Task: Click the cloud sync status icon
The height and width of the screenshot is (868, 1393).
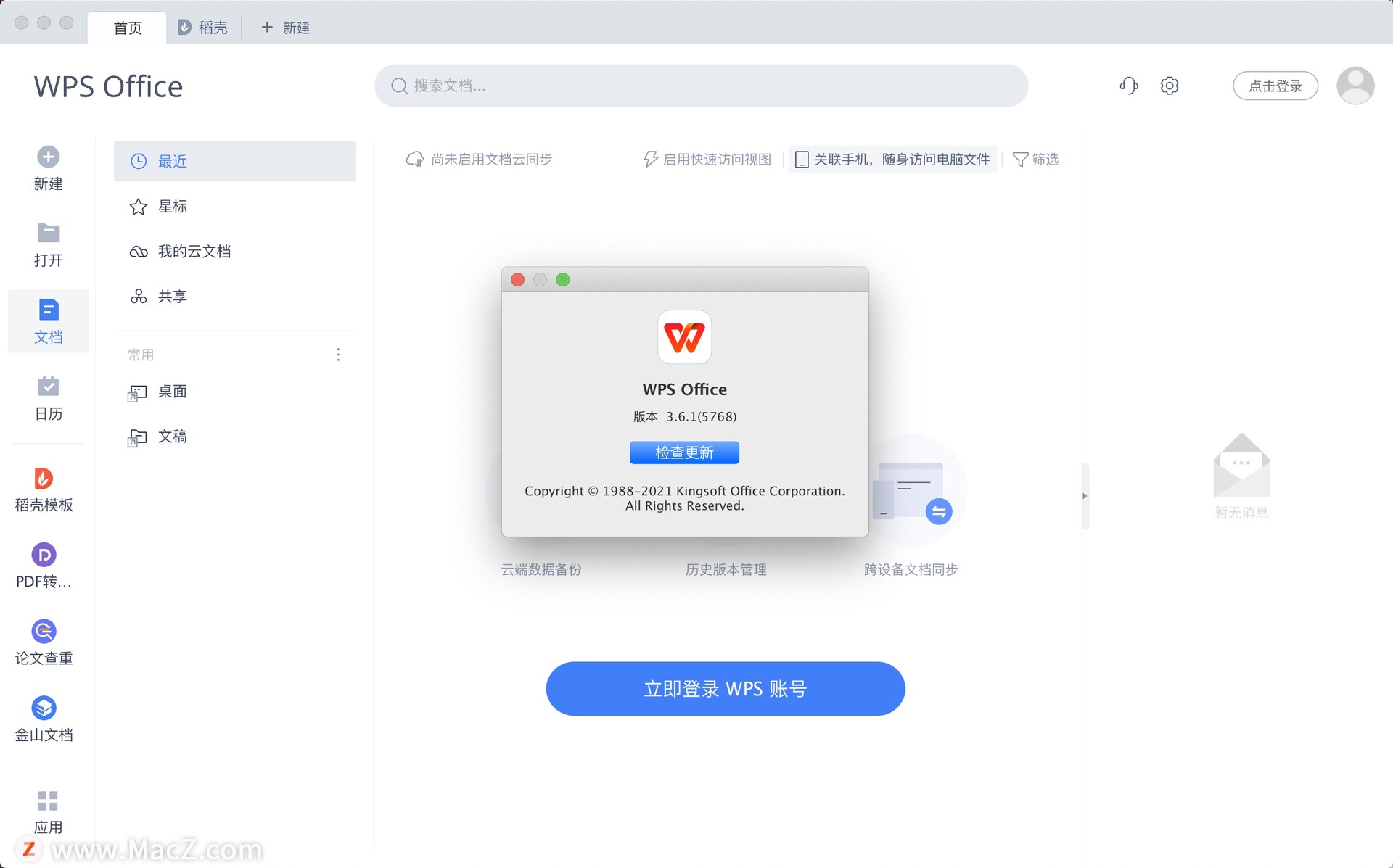Action: pyautogui.click(x=414, y=159)
